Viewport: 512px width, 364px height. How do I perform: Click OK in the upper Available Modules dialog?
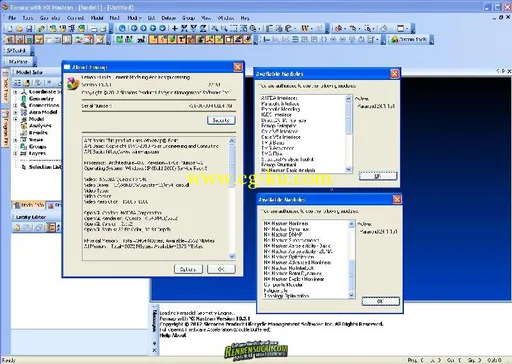pyautogui.click(x=378, y=176)
